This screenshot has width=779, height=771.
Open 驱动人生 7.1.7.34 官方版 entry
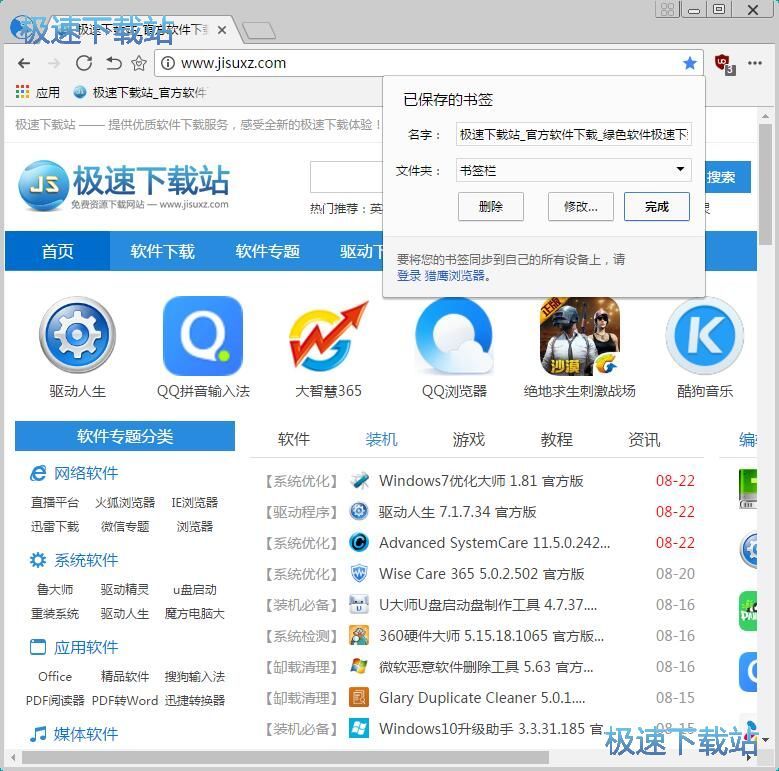click(x=457, y=512)
